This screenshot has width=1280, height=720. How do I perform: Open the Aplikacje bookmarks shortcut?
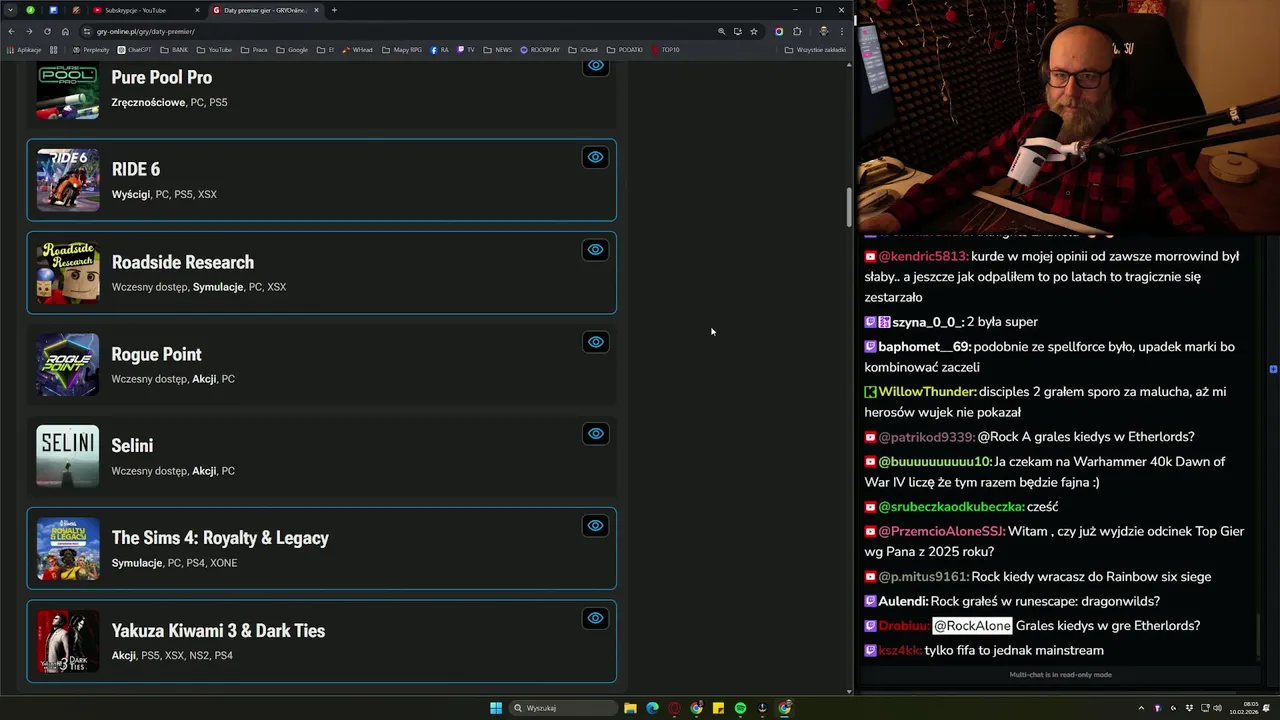[24, 50]
